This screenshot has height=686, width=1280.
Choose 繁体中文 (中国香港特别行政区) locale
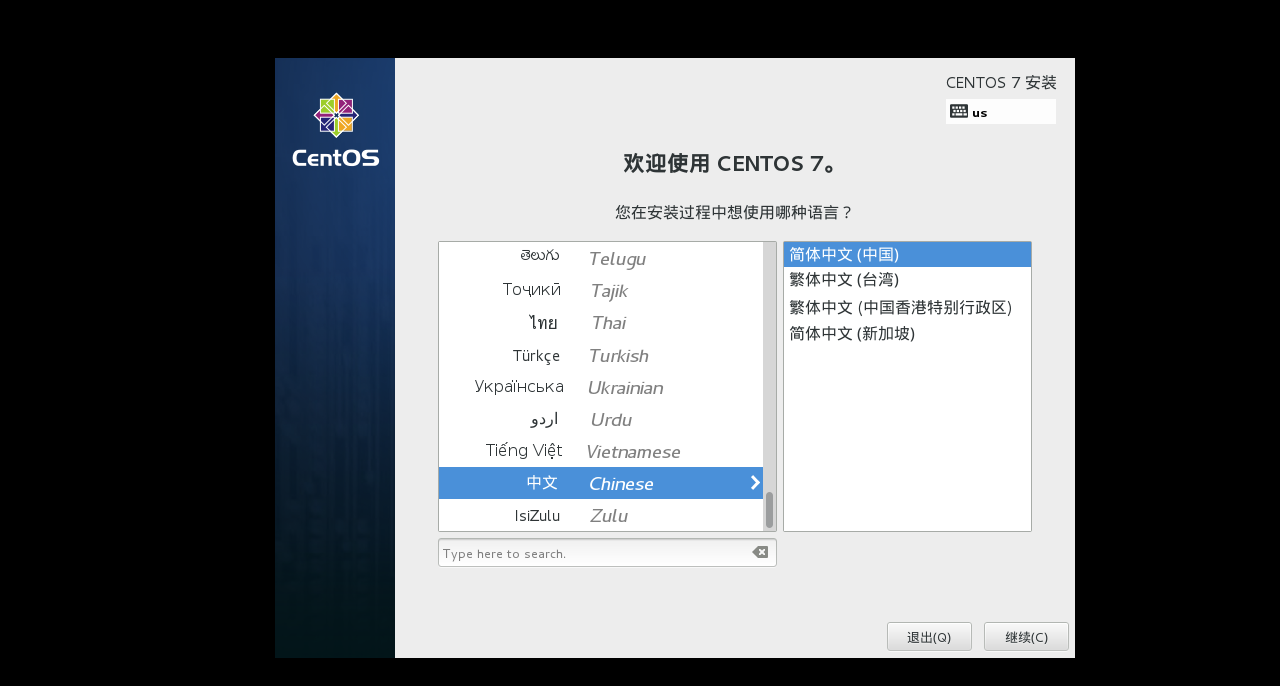point(907,307)
